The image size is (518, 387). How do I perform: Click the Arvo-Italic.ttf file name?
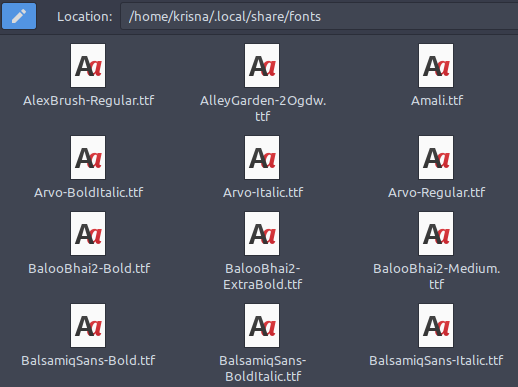(263, 192)
